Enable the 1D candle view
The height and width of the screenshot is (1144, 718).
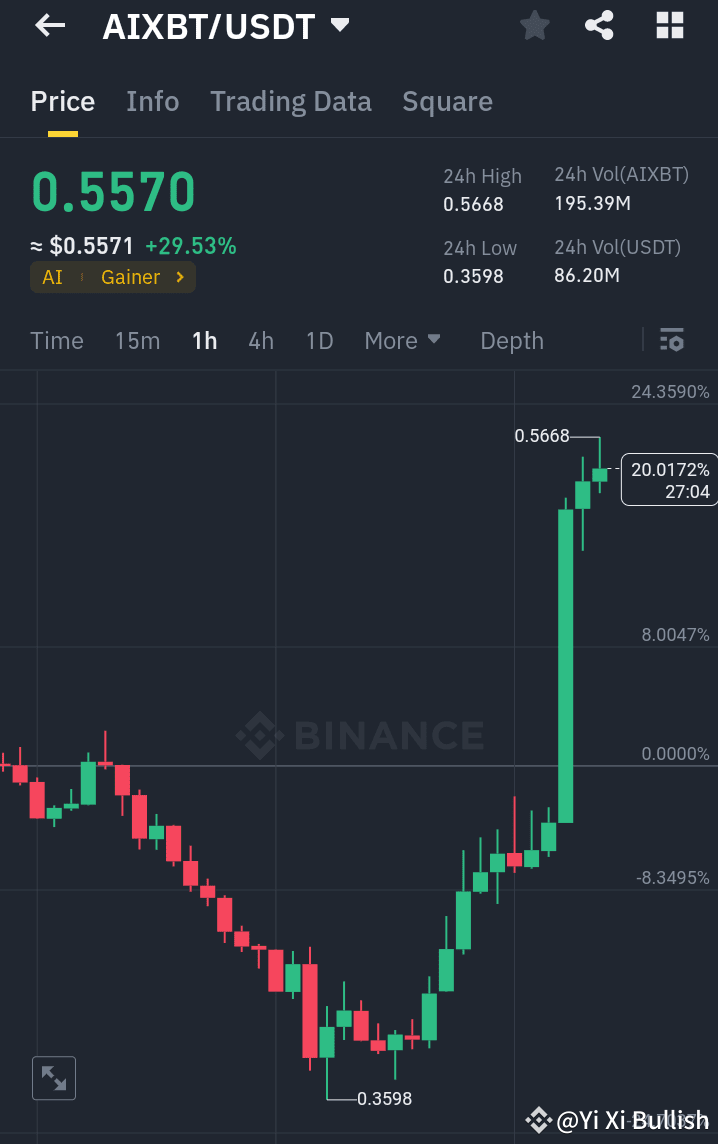pos(319,340)
